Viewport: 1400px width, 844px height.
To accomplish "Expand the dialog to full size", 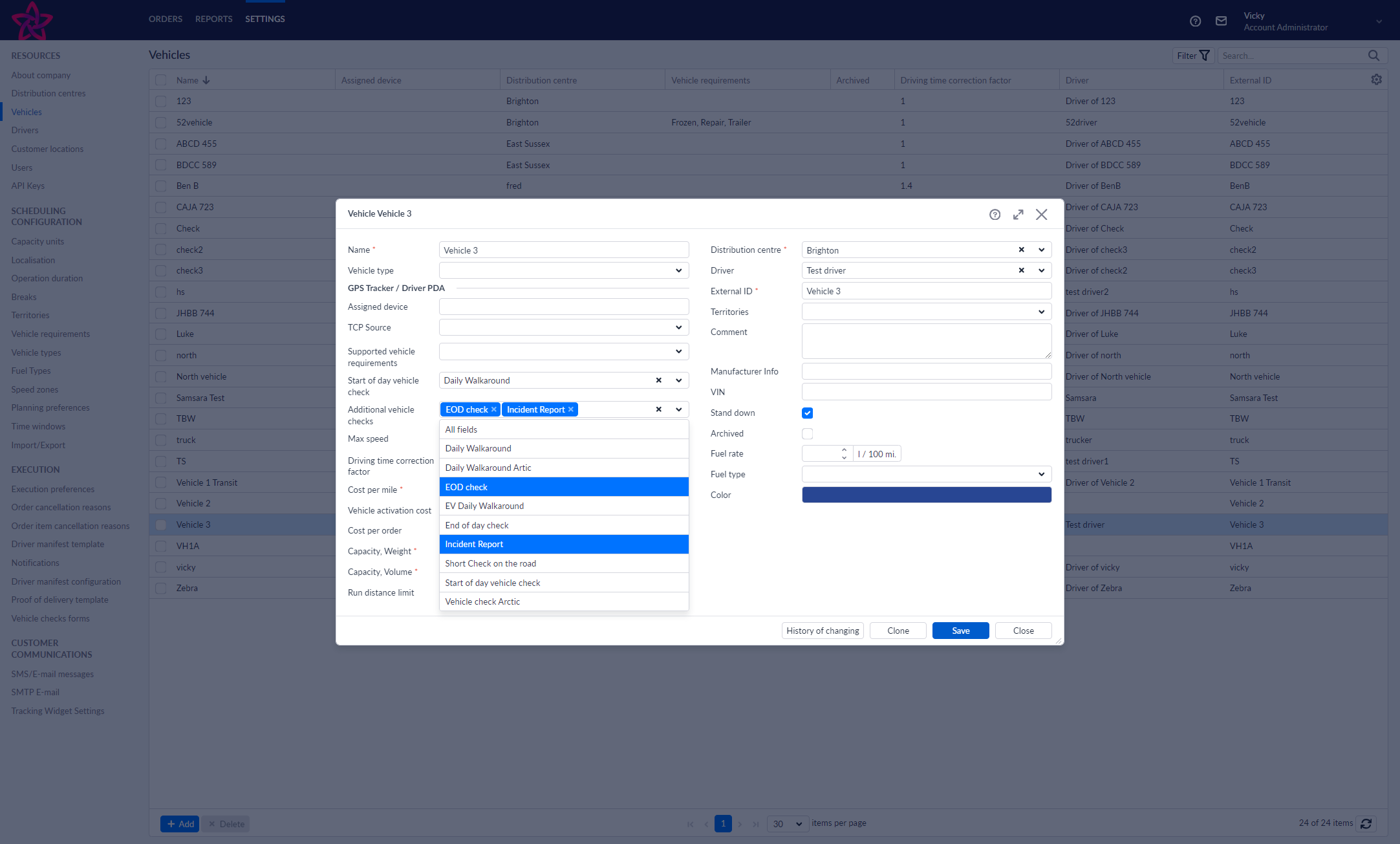I will pyautogui.click(x=1018, y=215).
